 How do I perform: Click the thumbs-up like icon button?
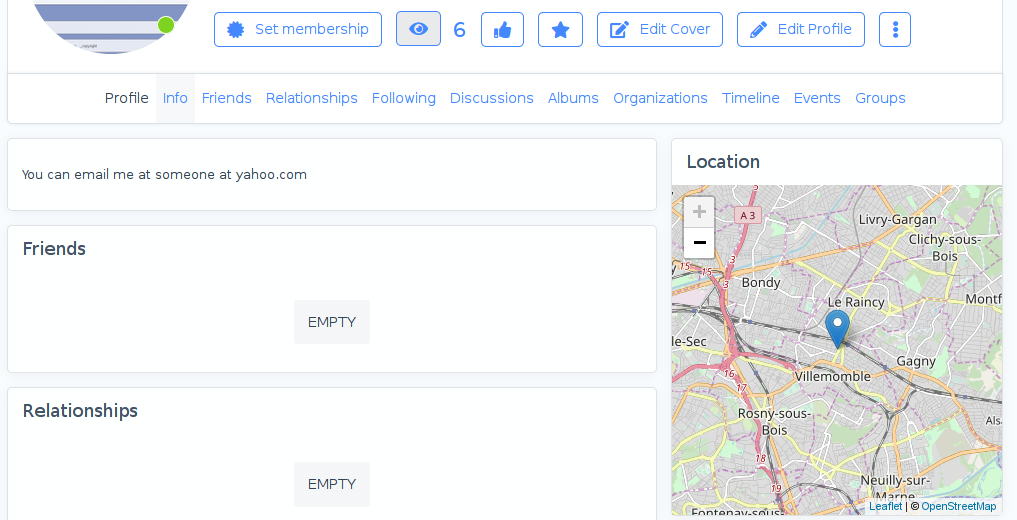pyautogui.click(x=502, y=30)
